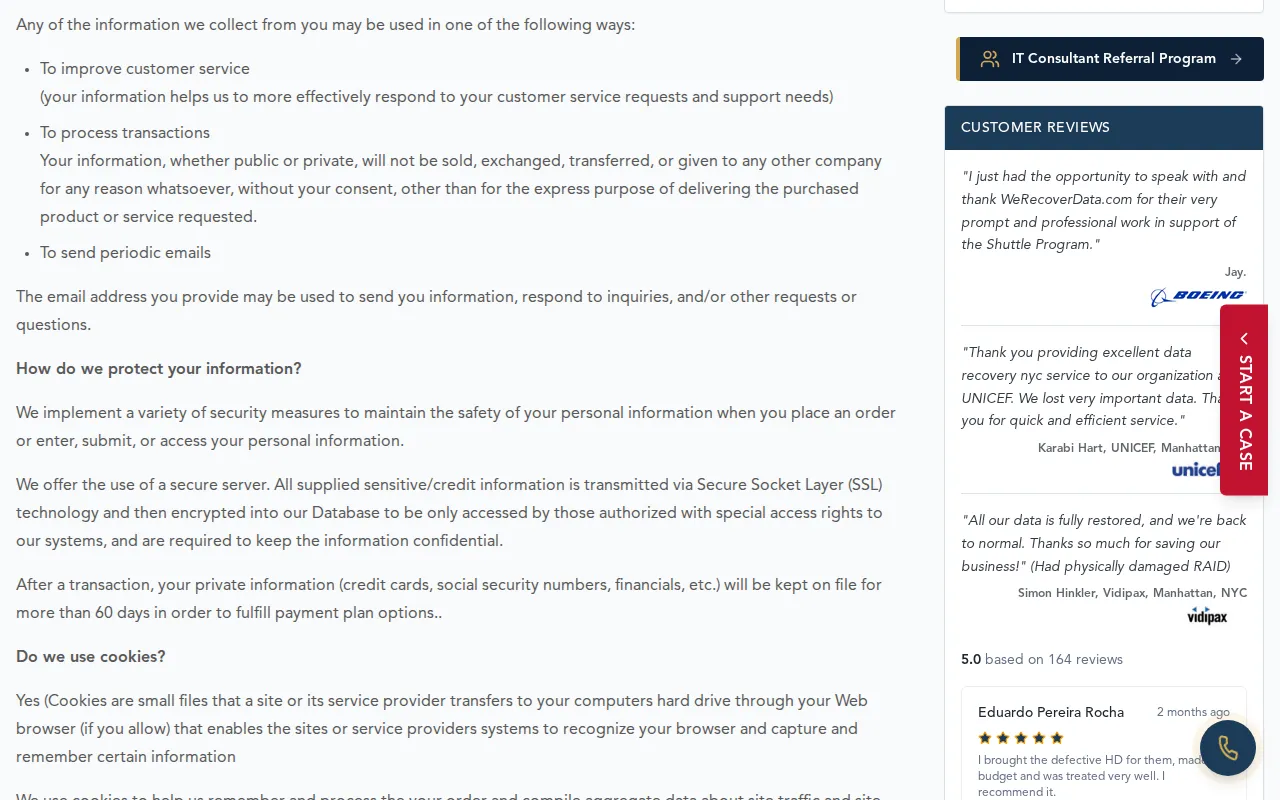
Task: Click the UNICEF logo in customer reviews
Action: pos(1194,469)
